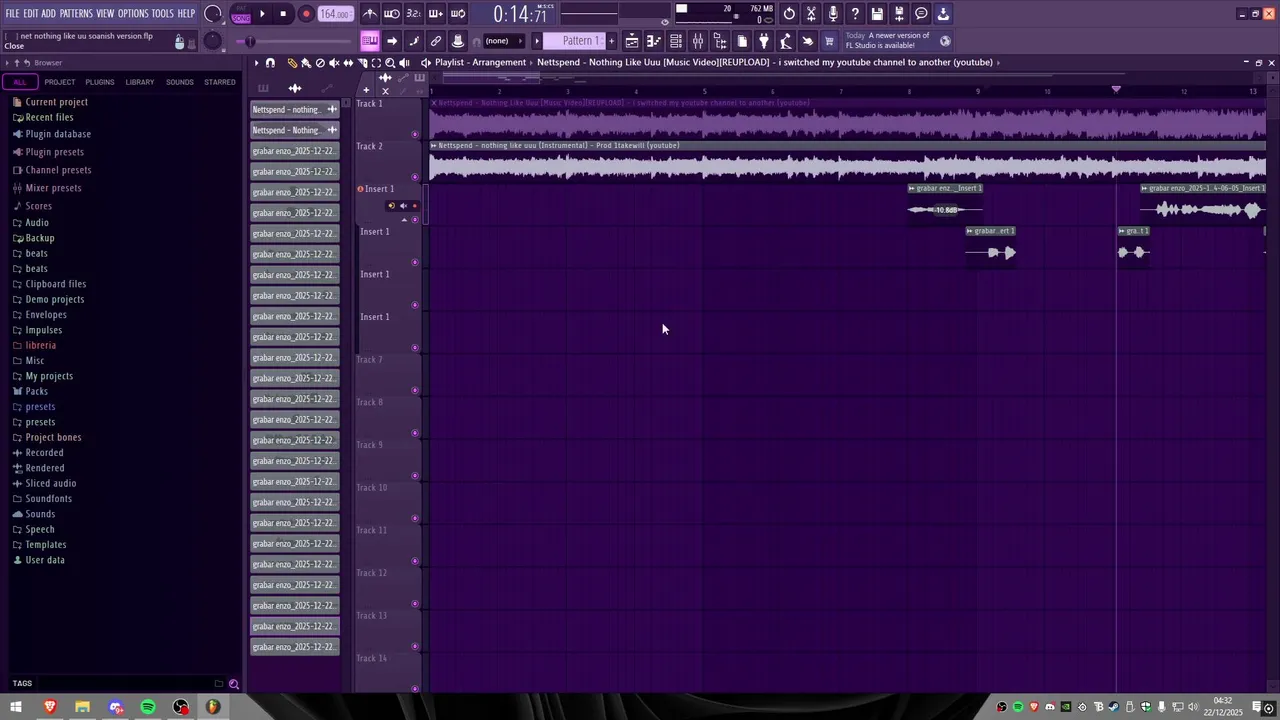The image size is (1280, 720).
Task: Toggle loop recording icon
Action: (x=457, y=14)
